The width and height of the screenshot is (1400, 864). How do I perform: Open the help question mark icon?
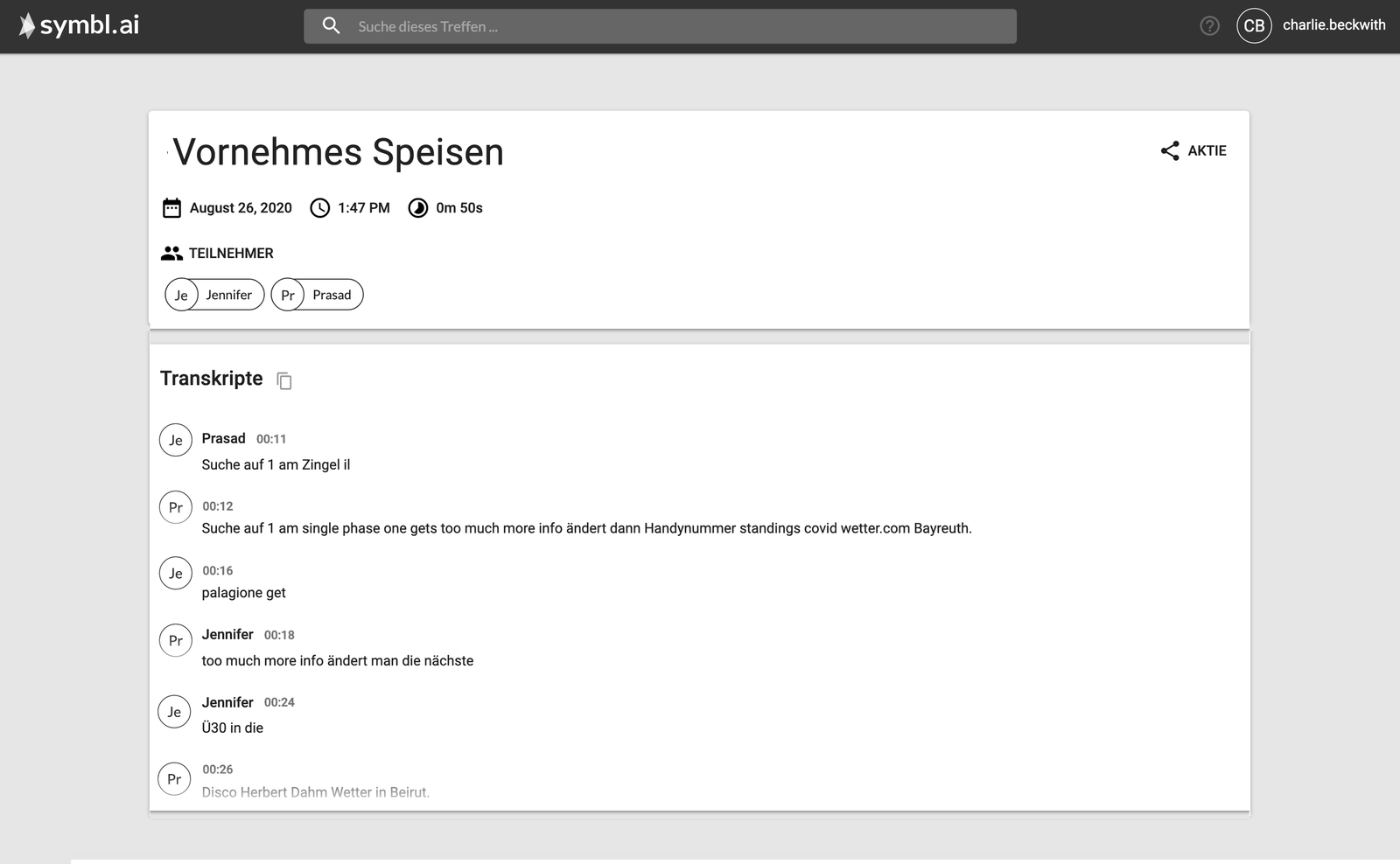click(x=1209, y=26)
